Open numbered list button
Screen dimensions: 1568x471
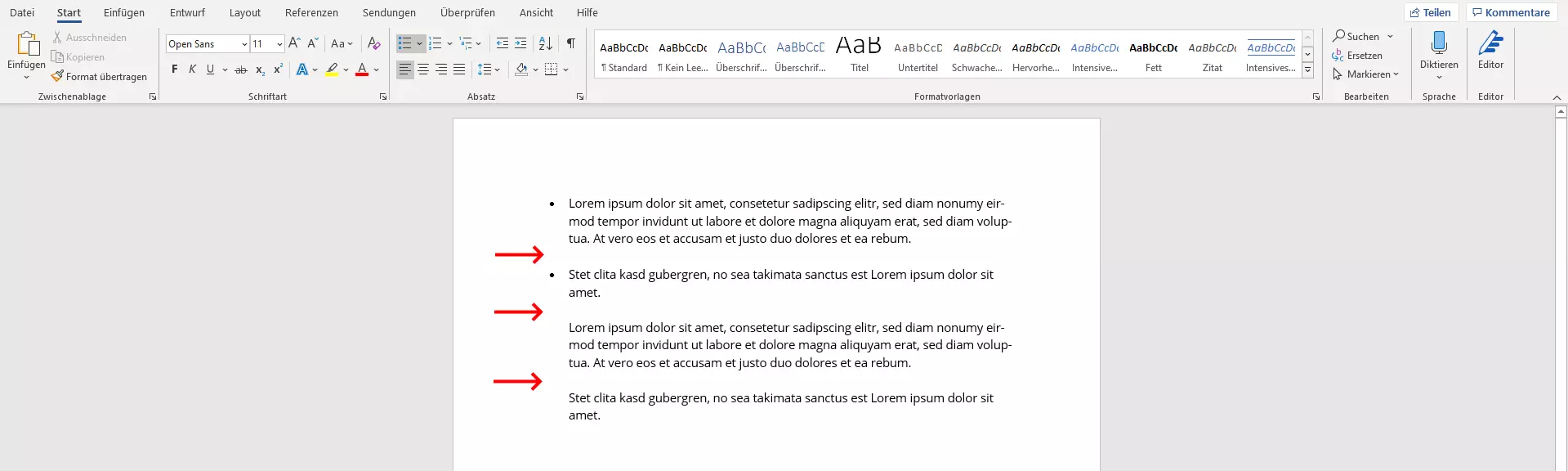[436, 43]
